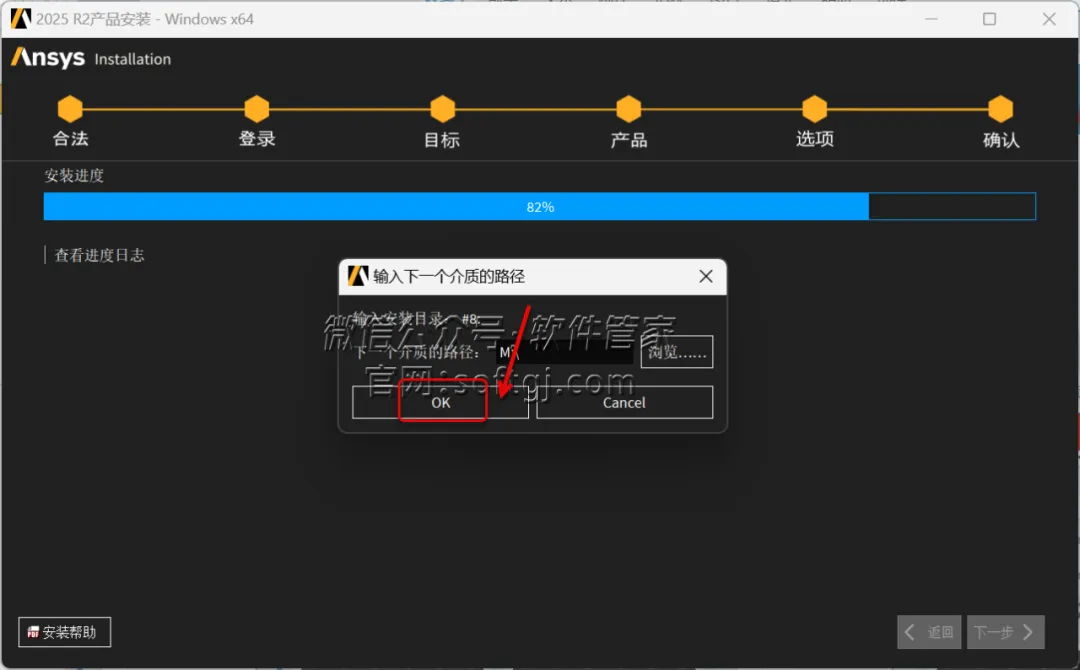Select the 目标 step hexagon
The height and width of the screenshot is (670, 1080).
443,109
